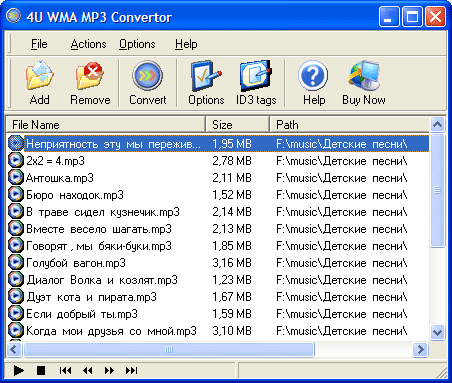Open the Help menu in menu bar

[186, 44]
